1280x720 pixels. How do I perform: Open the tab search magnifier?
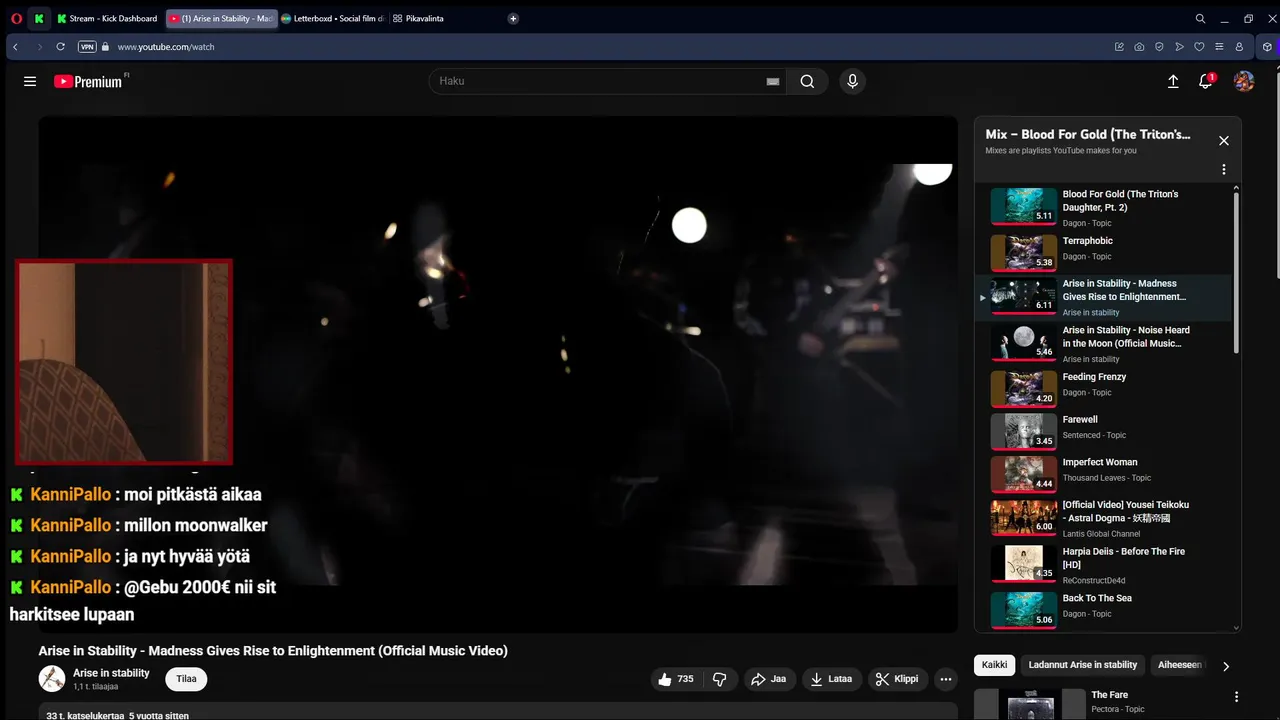pyautogui.click(x=1200, y=18)
